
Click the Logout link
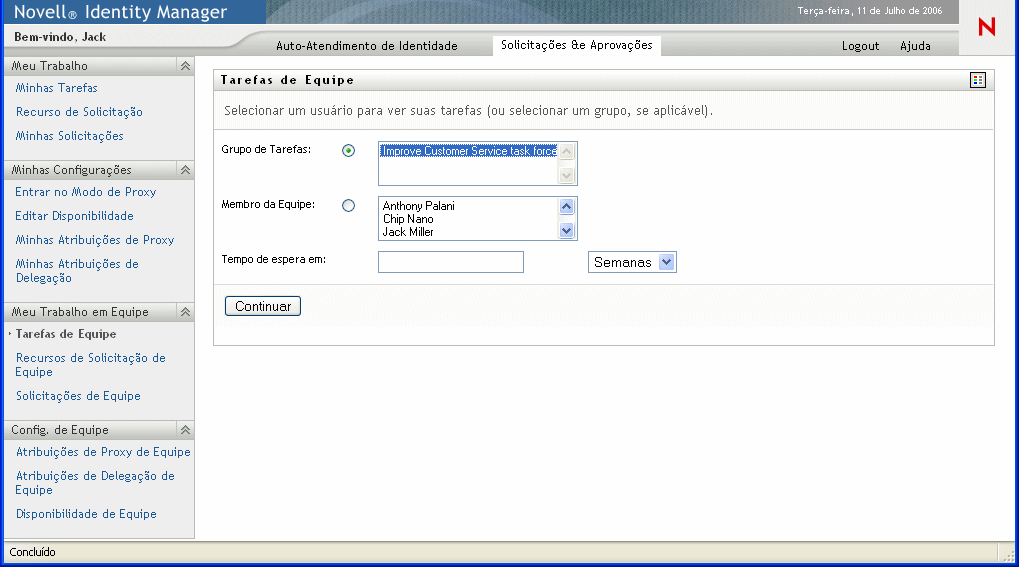point(860,46)
